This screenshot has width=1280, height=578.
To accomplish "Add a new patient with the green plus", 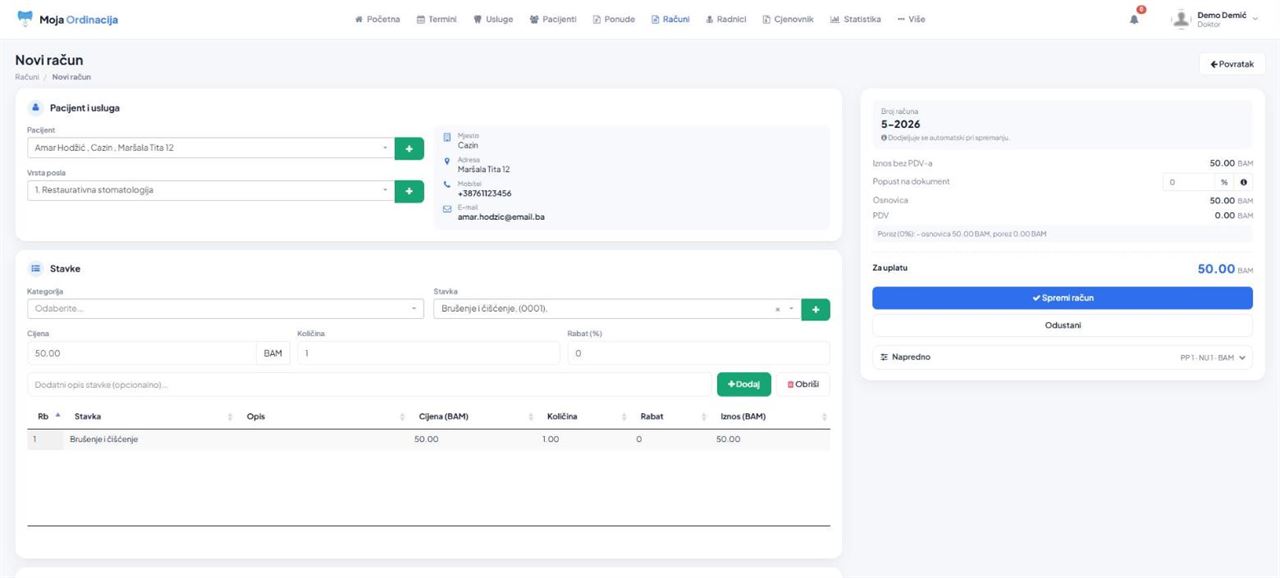I will point(409,148).
